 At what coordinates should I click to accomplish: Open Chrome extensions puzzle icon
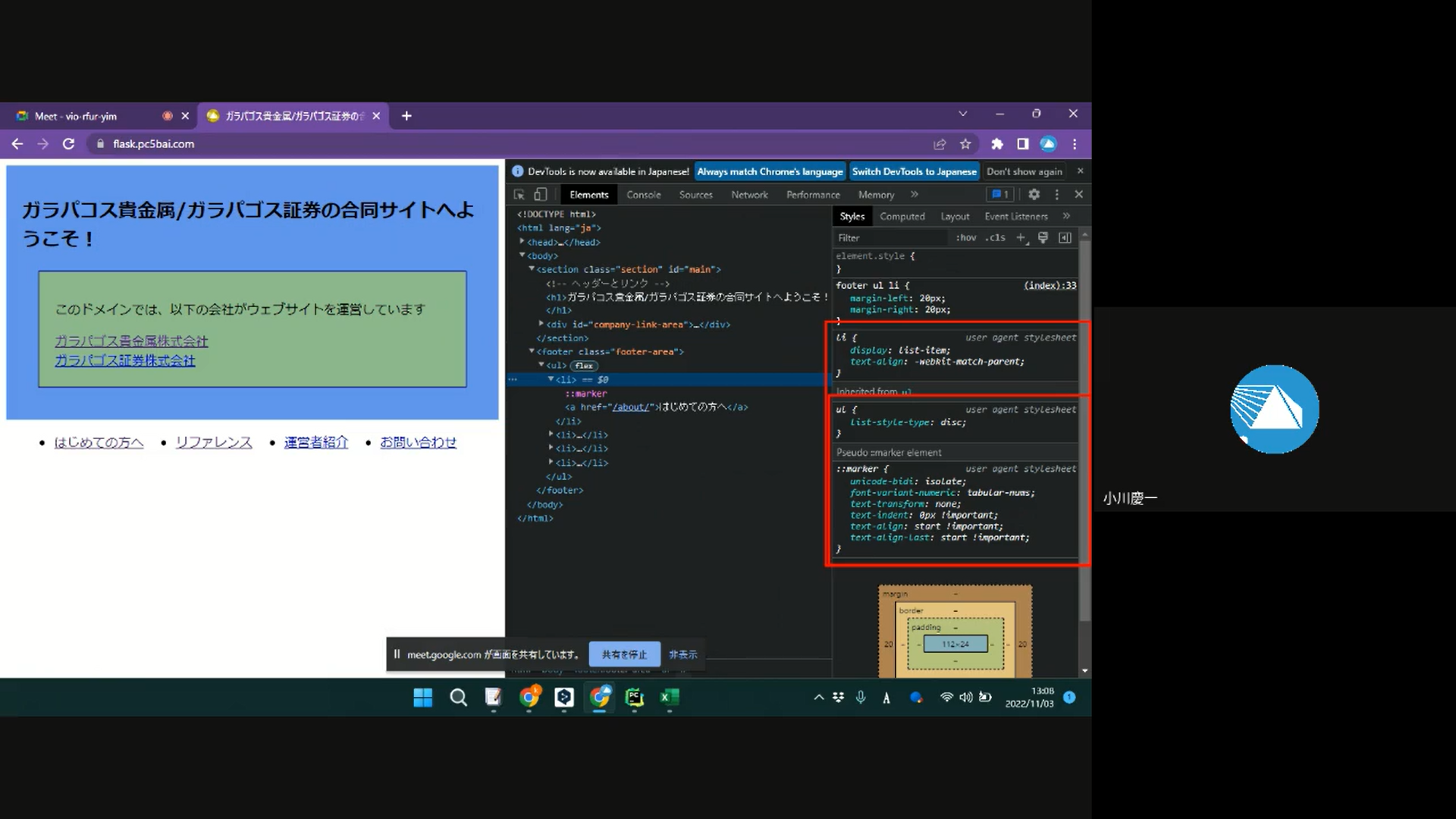997,144
